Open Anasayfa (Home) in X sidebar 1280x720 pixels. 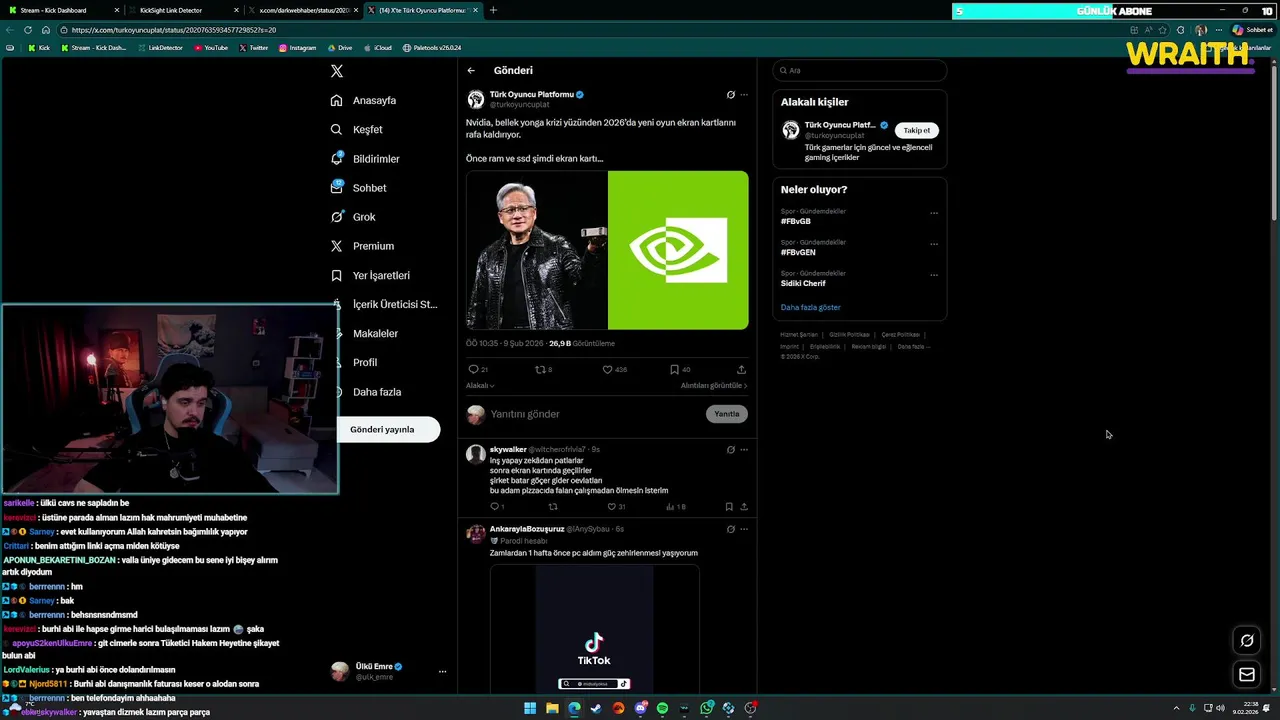click(x=364, y=100)
